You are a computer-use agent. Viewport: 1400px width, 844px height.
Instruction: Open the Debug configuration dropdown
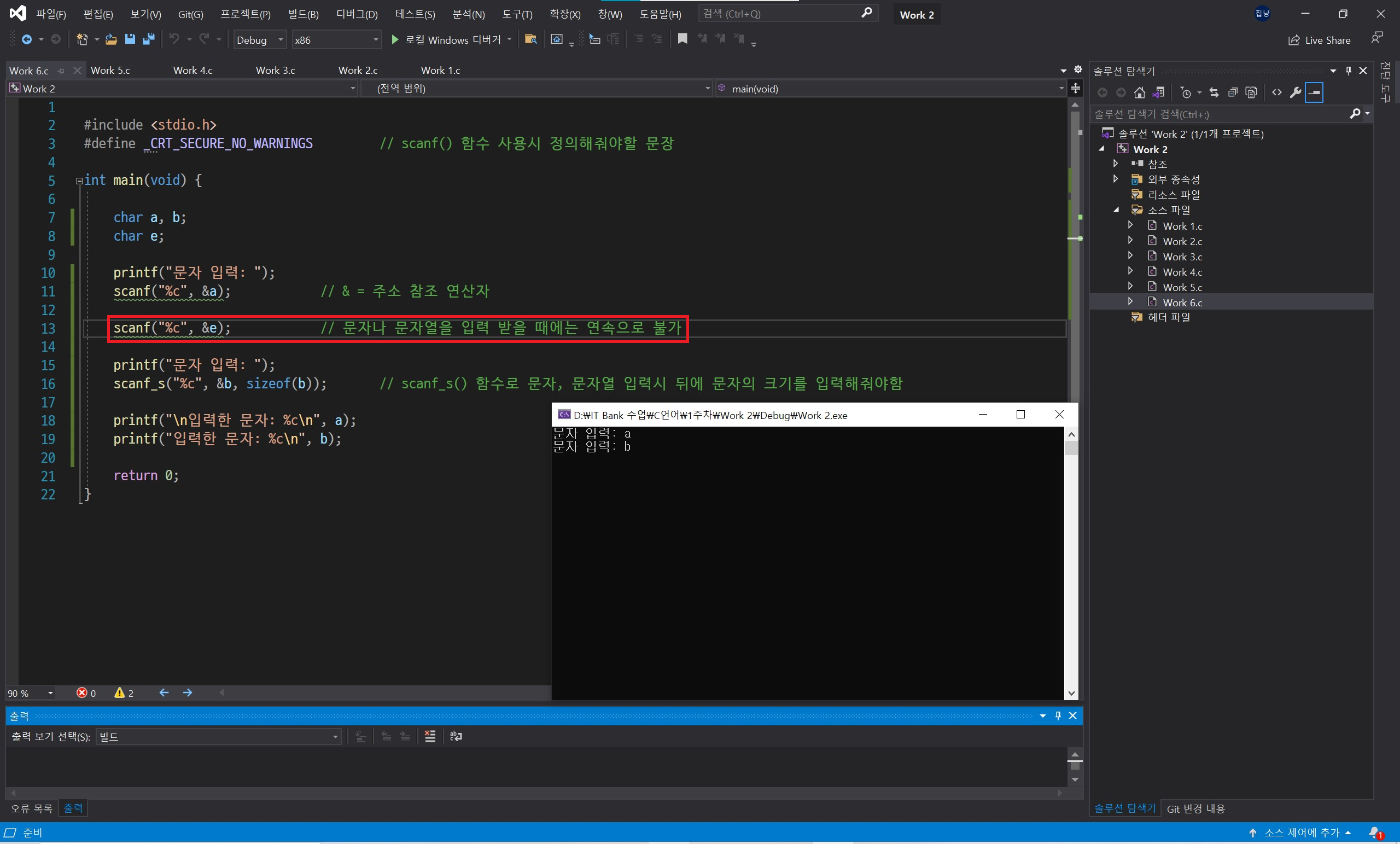[x=260, y=40]
